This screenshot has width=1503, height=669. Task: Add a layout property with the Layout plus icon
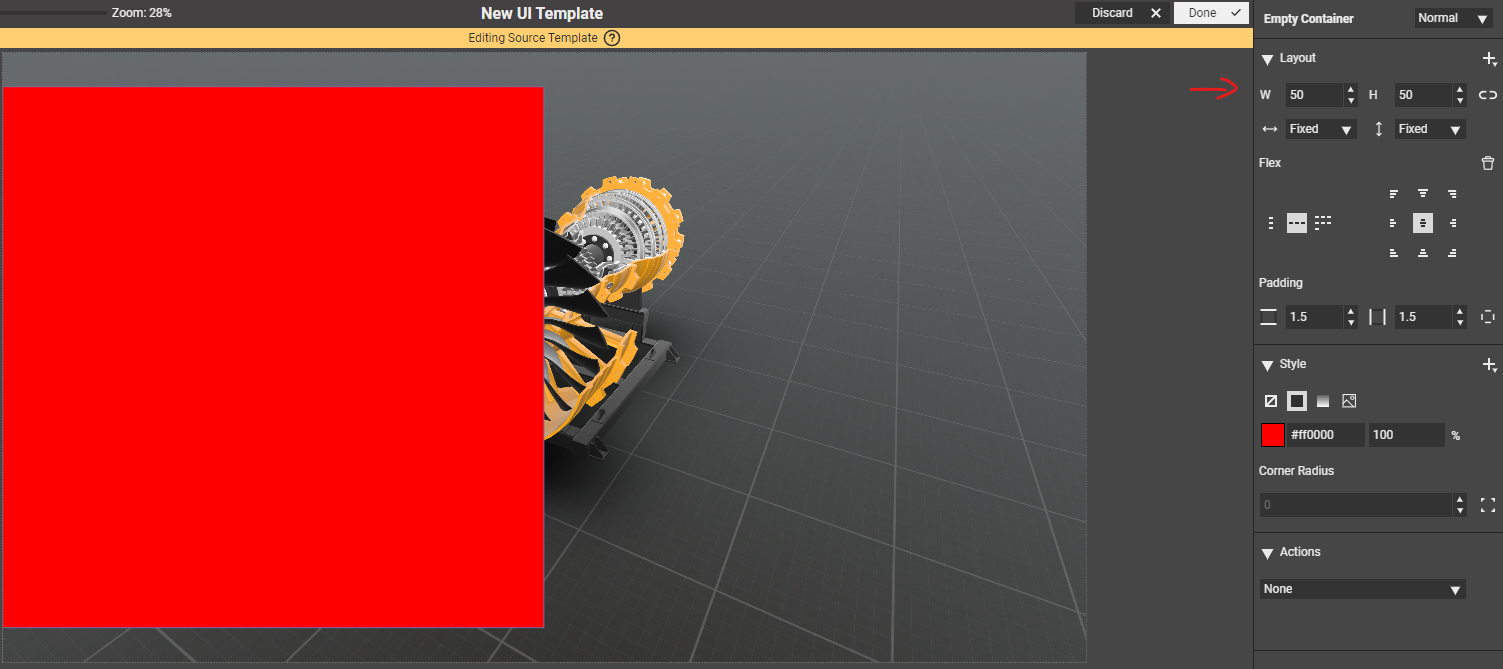(x=1488, y=59)
